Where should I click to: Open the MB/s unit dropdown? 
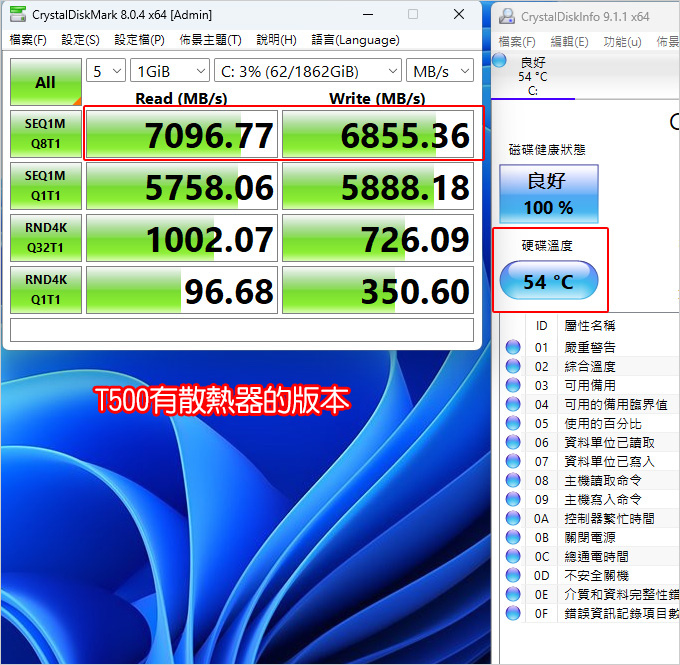pyautogui.click(x=439, y=71)
